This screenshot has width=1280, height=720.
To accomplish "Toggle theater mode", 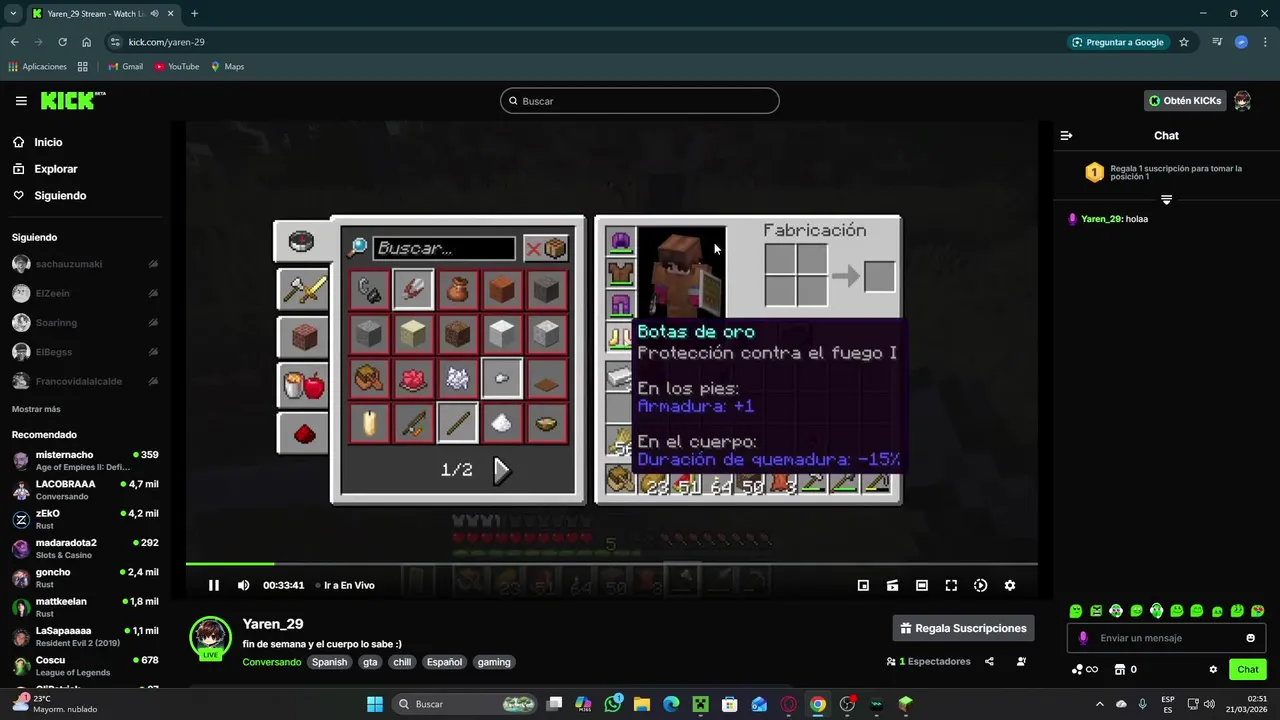I will click(x=922, y=585).
